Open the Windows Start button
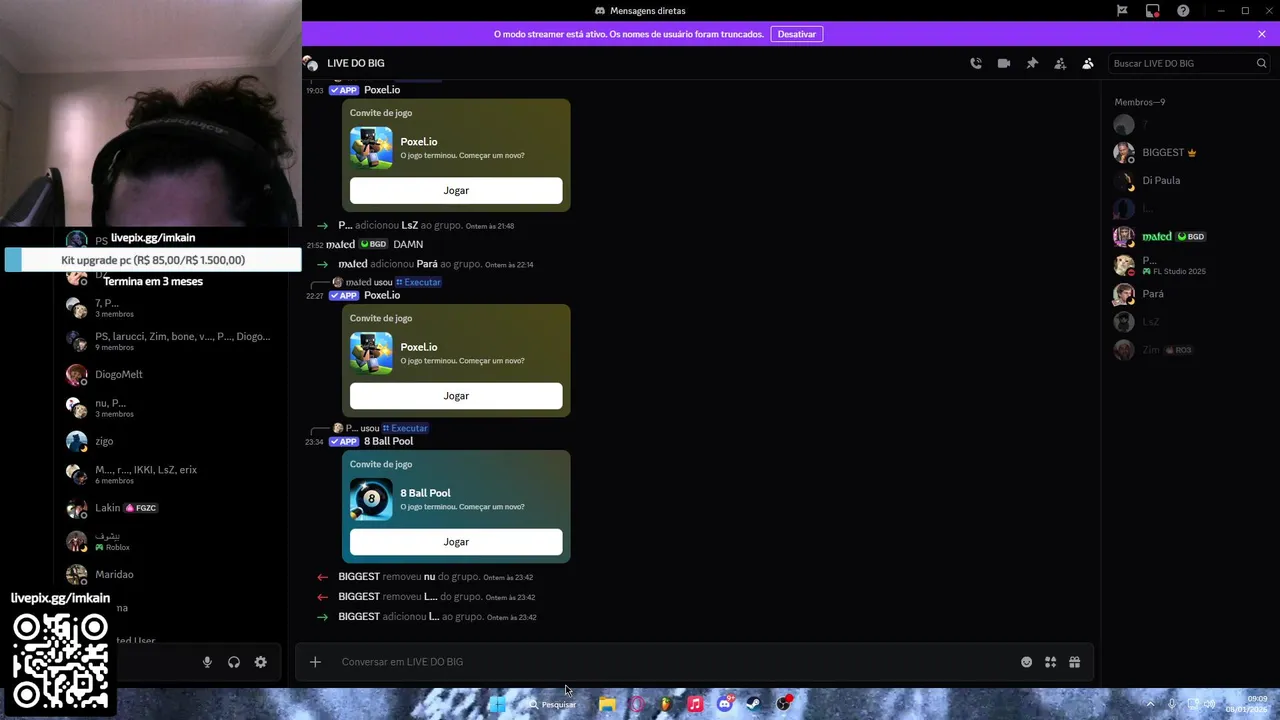1280x720 pixels. click(x=496, y=704)
